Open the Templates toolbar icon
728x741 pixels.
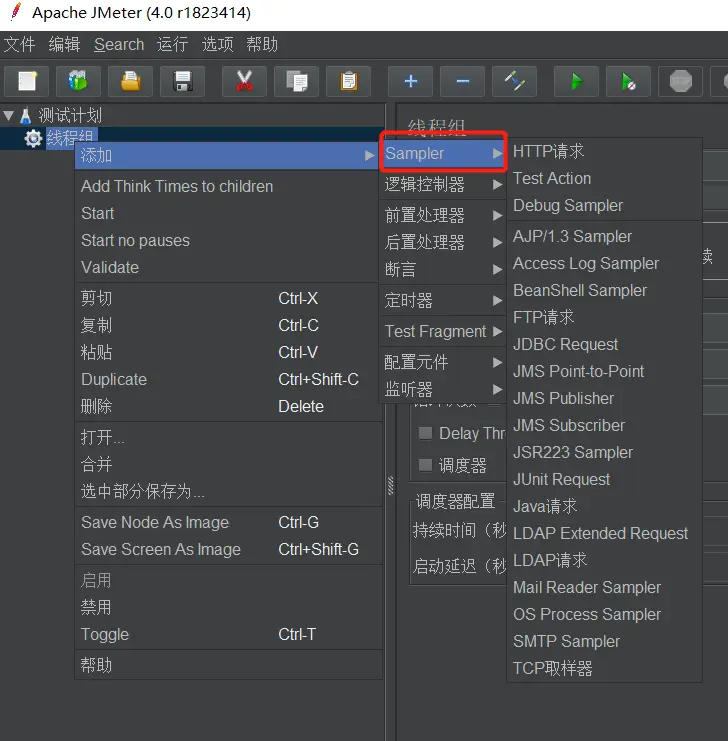78,81
